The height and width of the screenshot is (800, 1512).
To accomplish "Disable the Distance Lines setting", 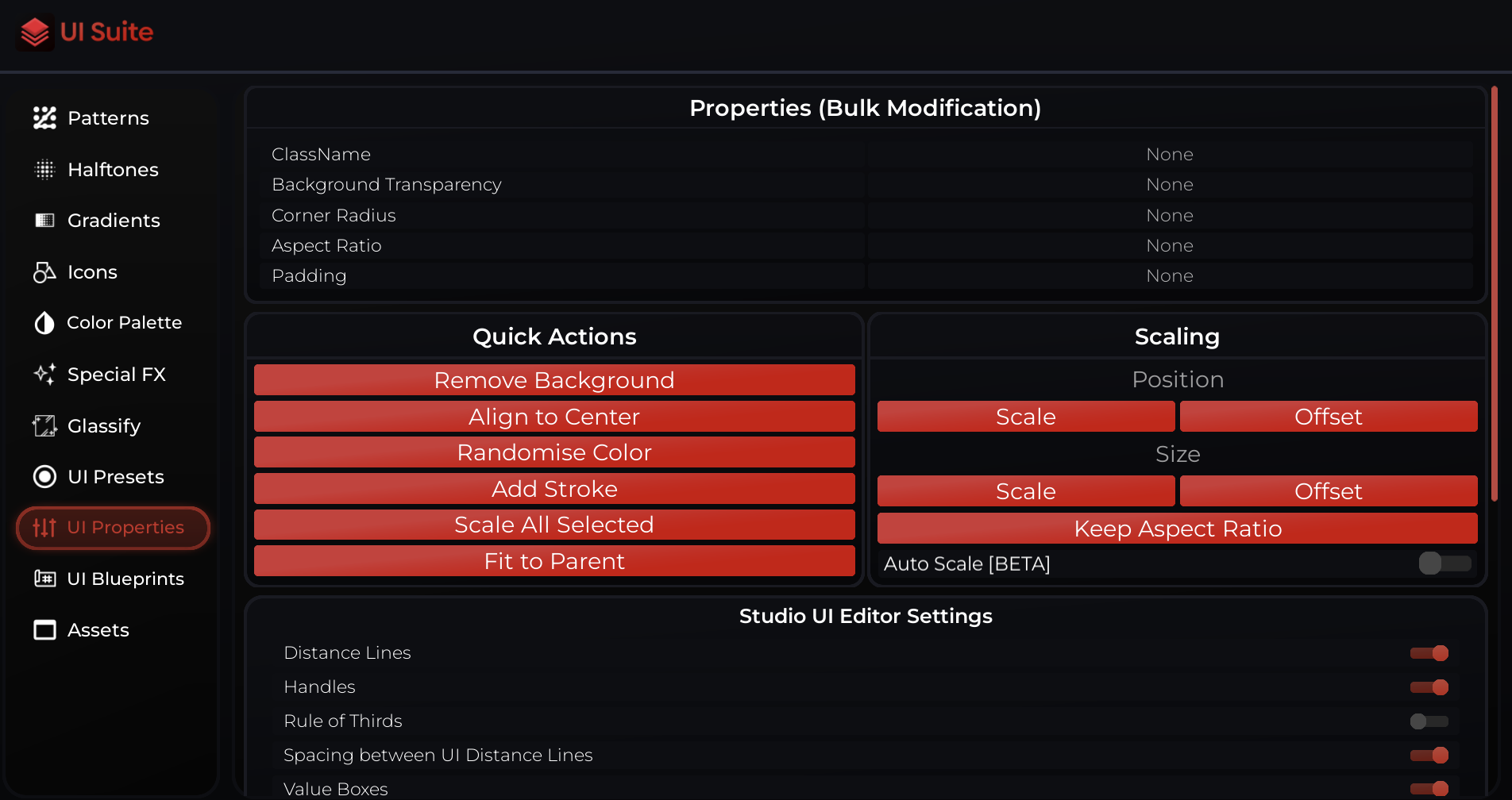I will pyautogui.click(x=1429, y=652).
